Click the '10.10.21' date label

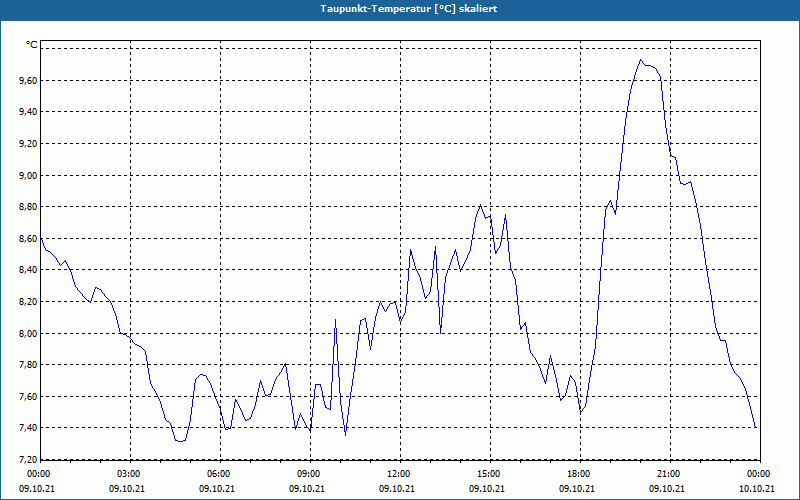click(x=757, y=488)
